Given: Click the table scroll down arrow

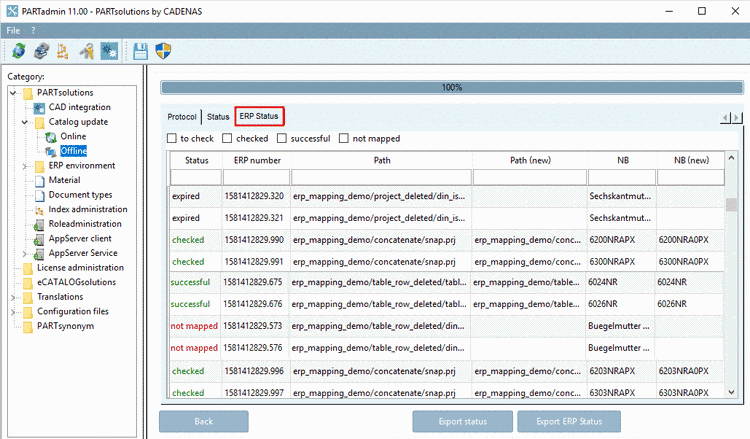Looking at the screenshot, I should point(731,392).
